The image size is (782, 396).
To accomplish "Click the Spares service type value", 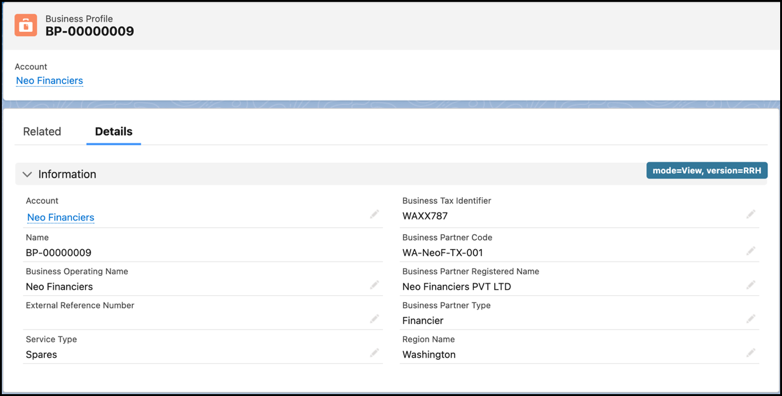I will coord(41,355).
